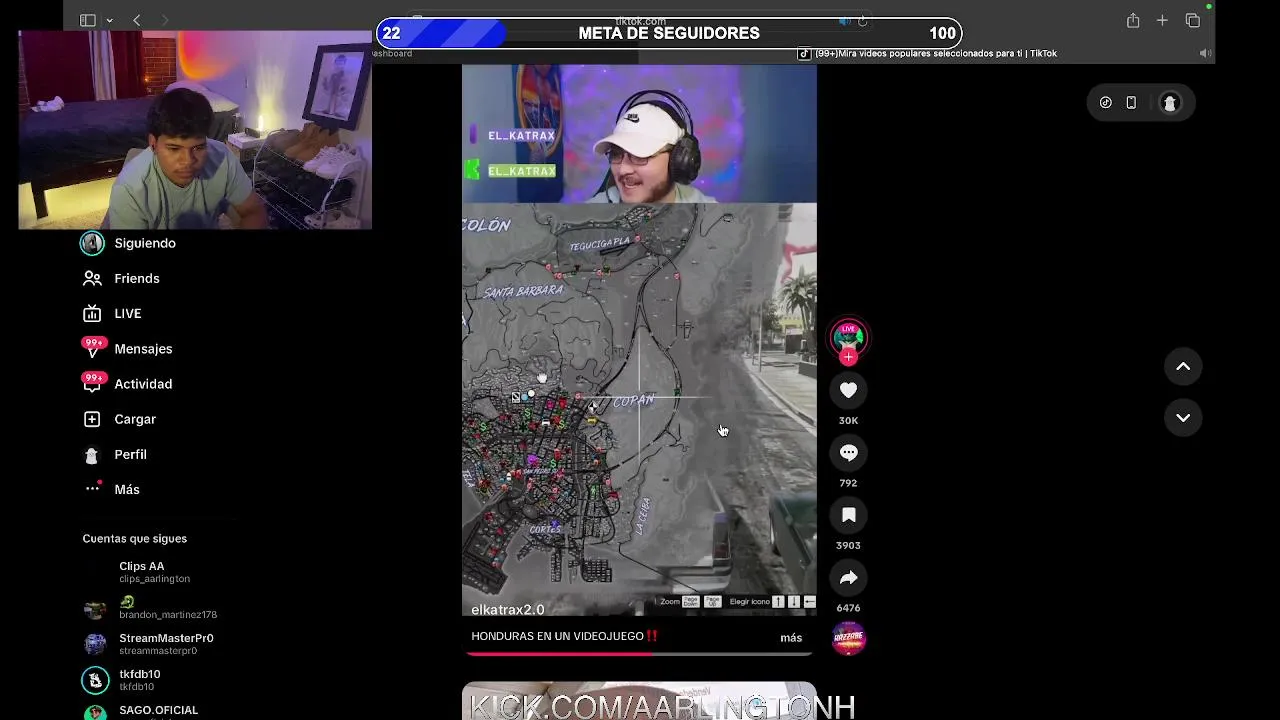Toggle the Safari sidebar panel

pyautogui.click(x=88, y=20)
